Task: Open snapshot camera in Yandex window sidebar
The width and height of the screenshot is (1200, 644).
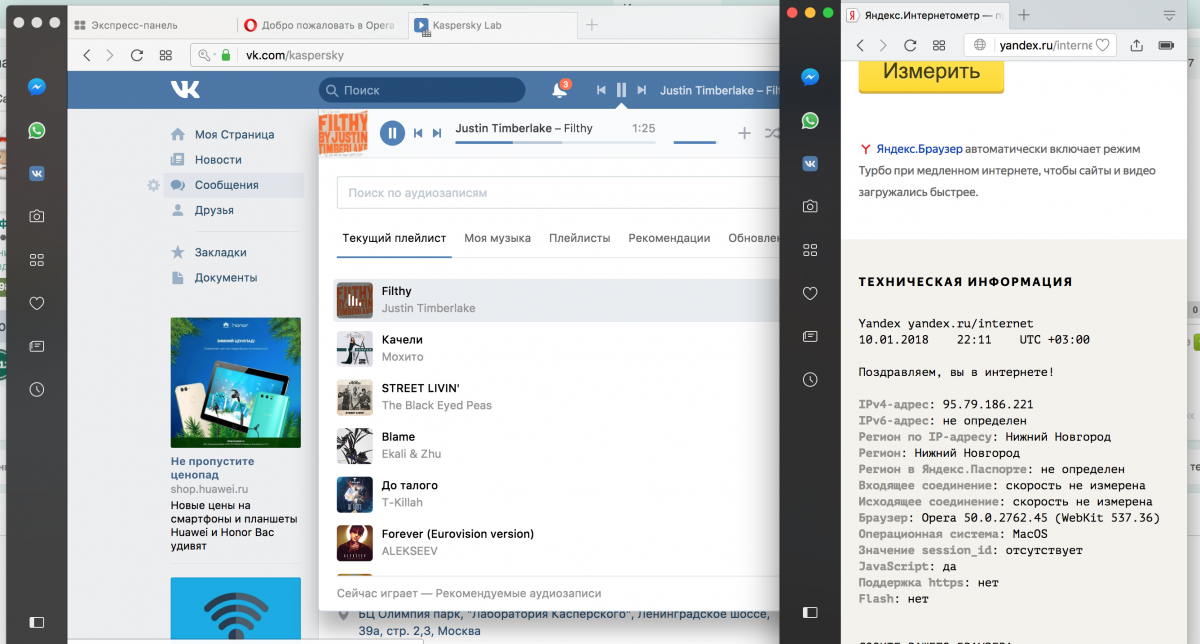Action: [x=810, y=206]
